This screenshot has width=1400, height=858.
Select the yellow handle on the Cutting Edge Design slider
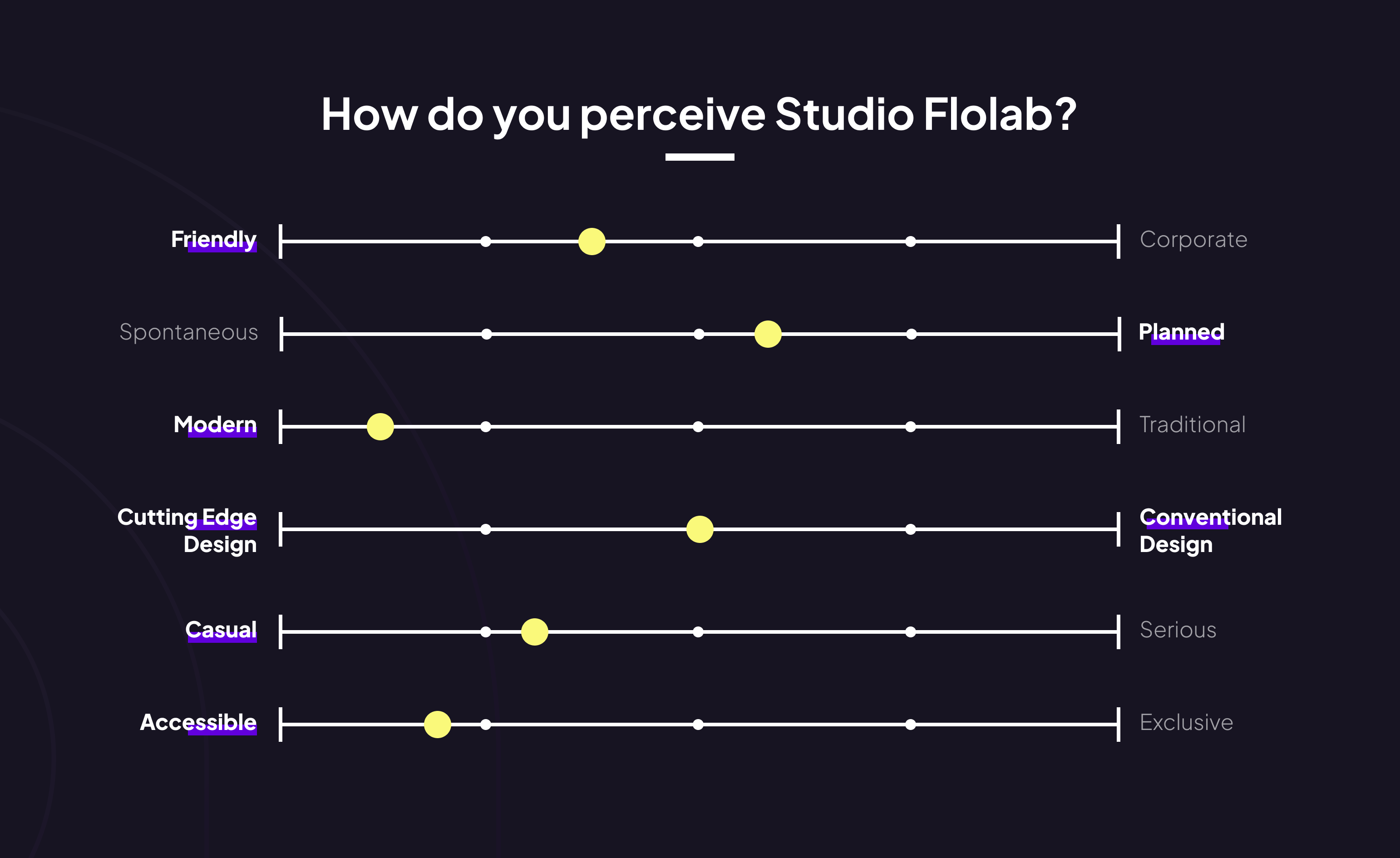[x=700, y=530]
